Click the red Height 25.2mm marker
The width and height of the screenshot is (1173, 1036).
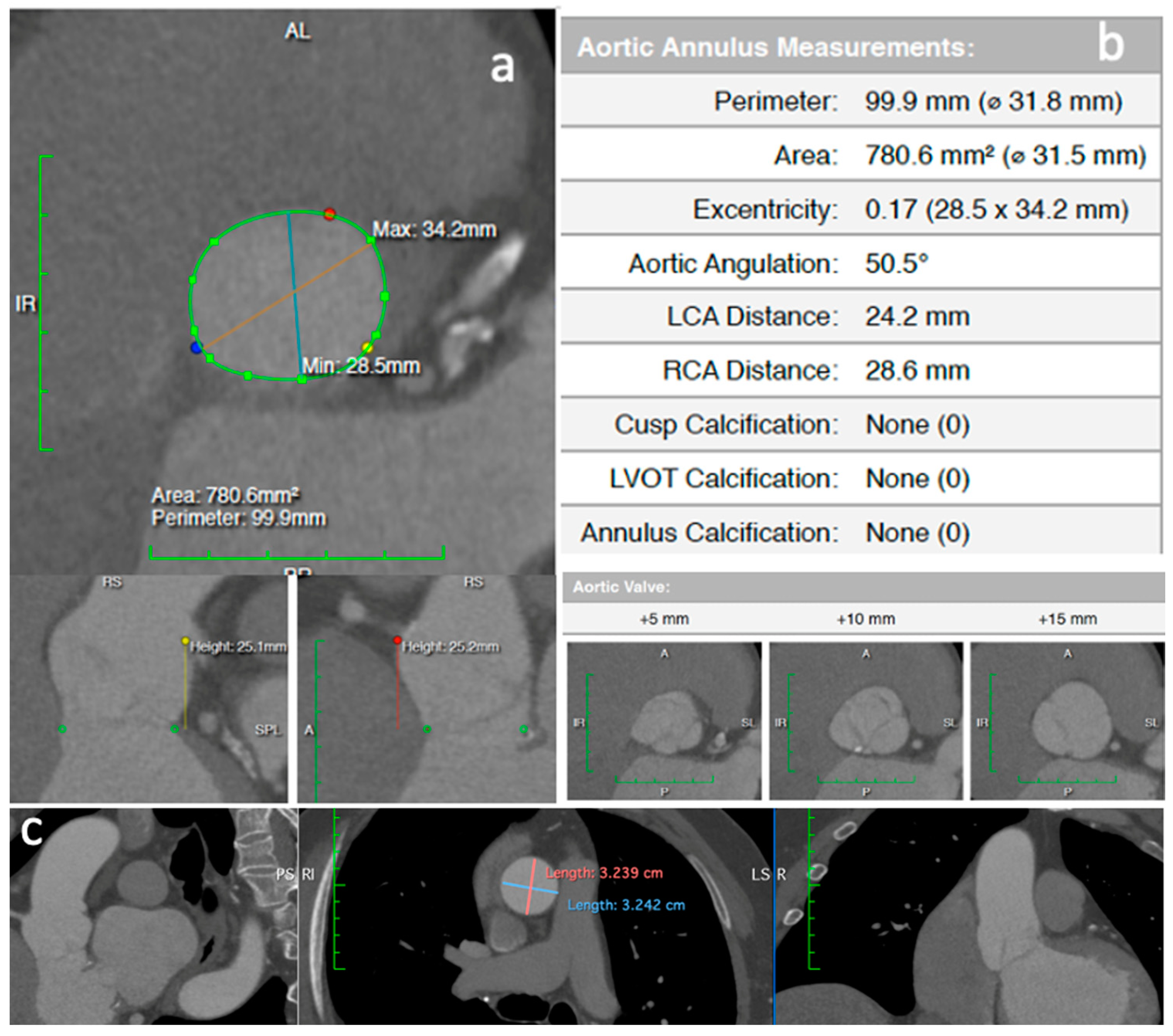click(x=397, y=640)
